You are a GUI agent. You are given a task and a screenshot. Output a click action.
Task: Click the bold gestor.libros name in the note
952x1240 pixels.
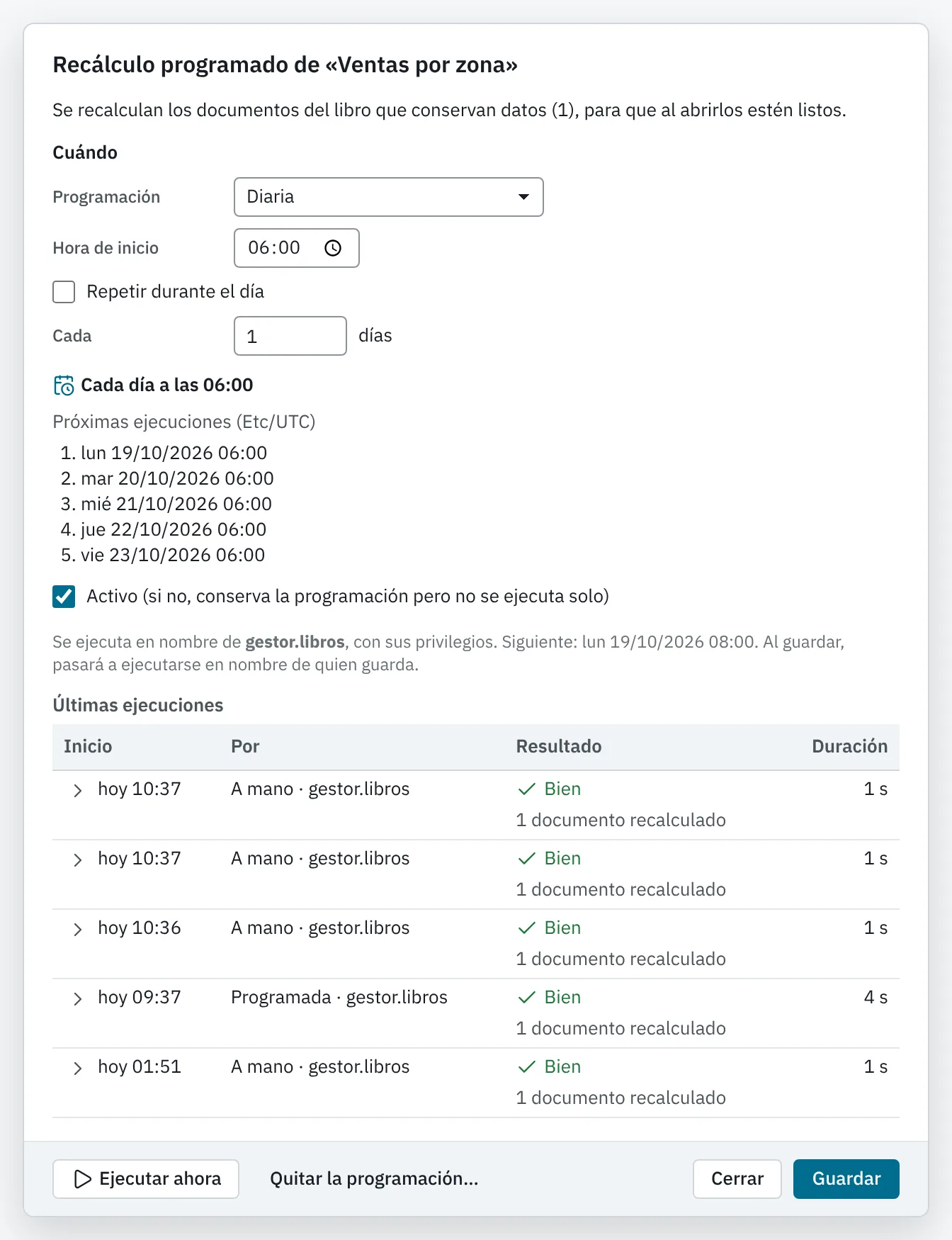click(x=295, y=643)
